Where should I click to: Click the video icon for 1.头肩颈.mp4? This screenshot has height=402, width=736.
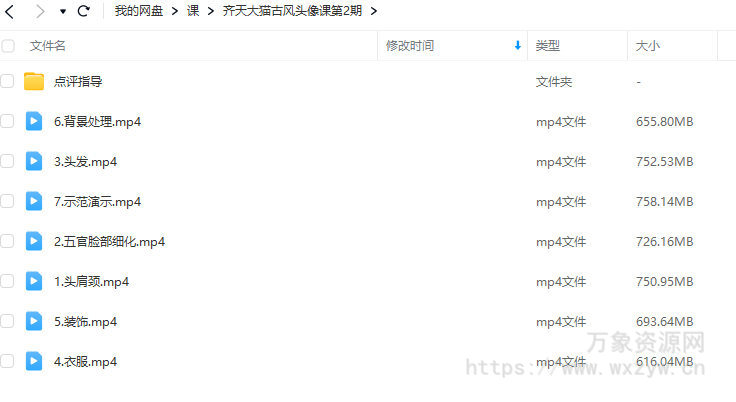coord(34,281)
